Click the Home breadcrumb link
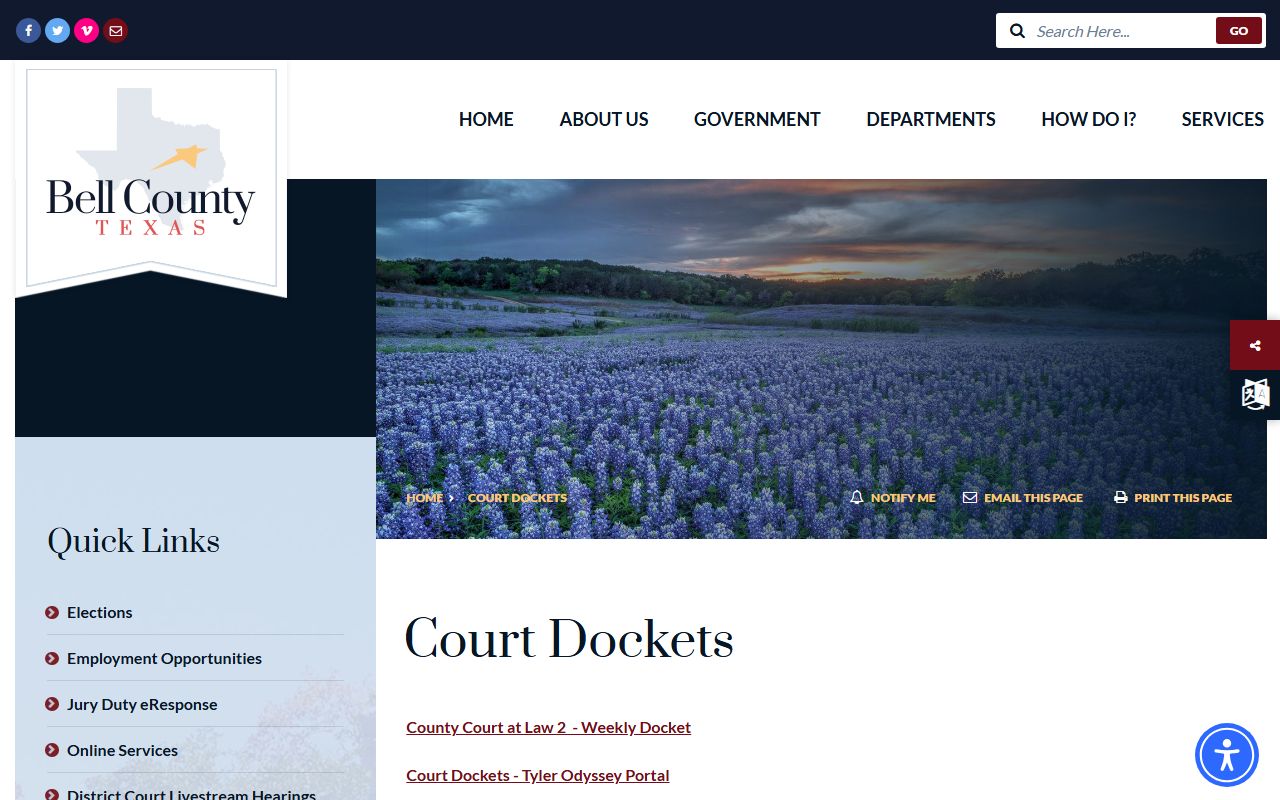 [x=424, y=497]
